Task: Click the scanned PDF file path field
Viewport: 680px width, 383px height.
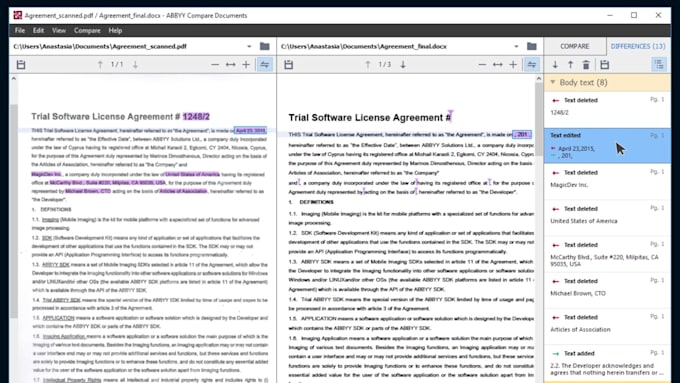Action: point(128,46)
